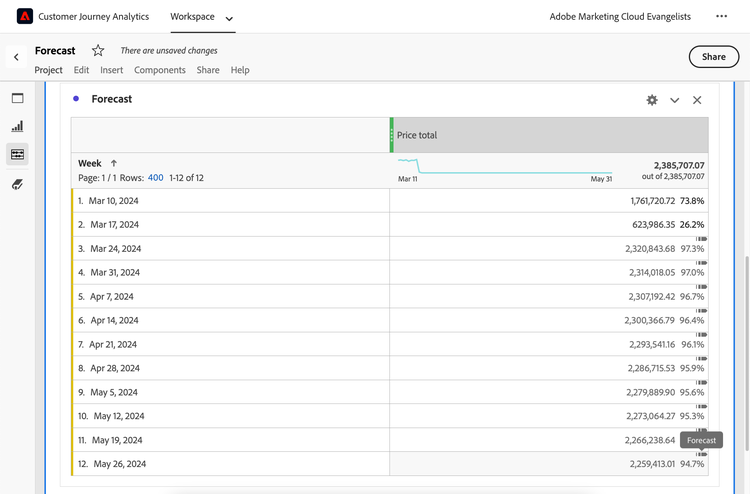
Task: Favorite the Forecast project with star
Action: click(x=98, y=51)
